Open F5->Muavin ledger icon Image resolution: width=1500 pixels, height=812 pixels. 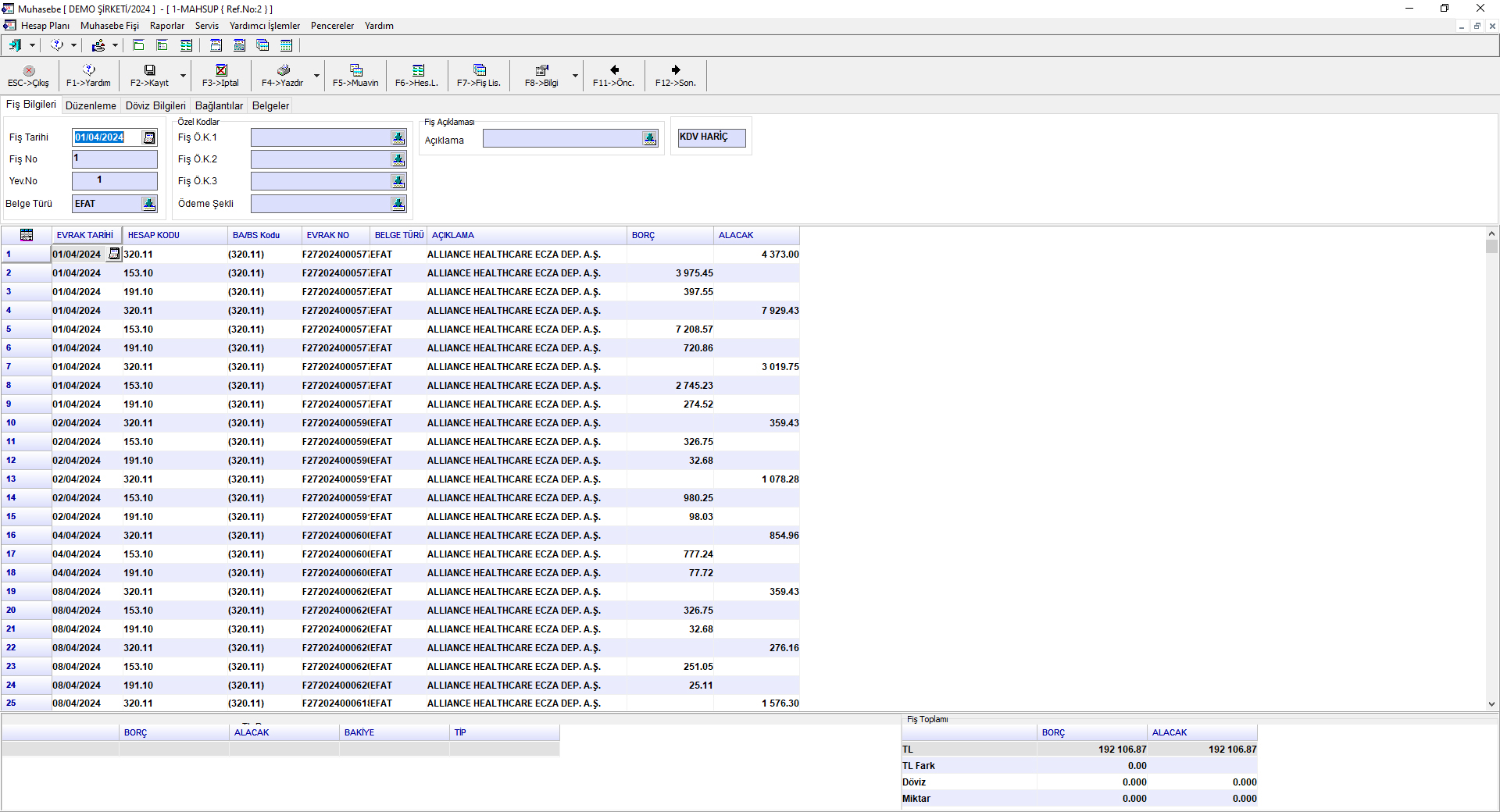pos(355,71)
